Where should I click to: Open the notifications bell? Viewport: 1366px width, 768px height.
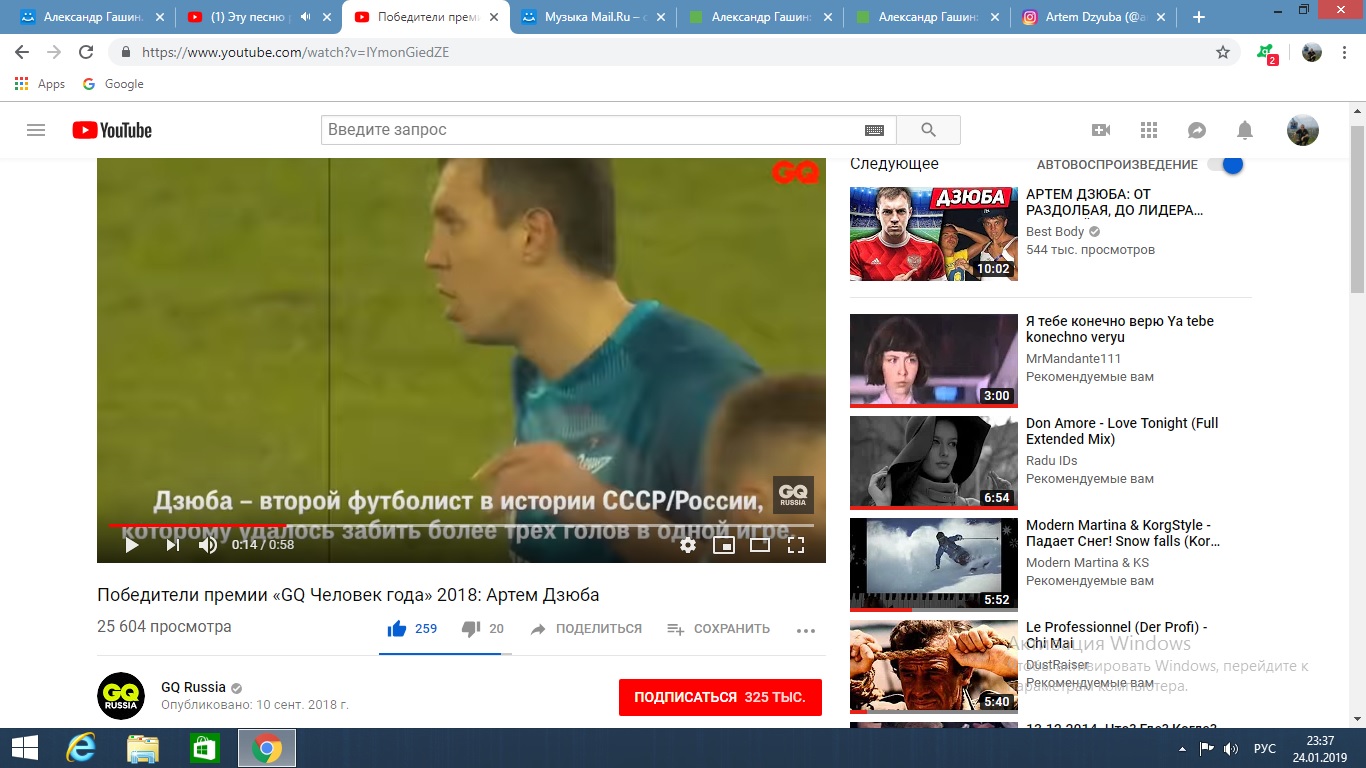point(1245,130)
